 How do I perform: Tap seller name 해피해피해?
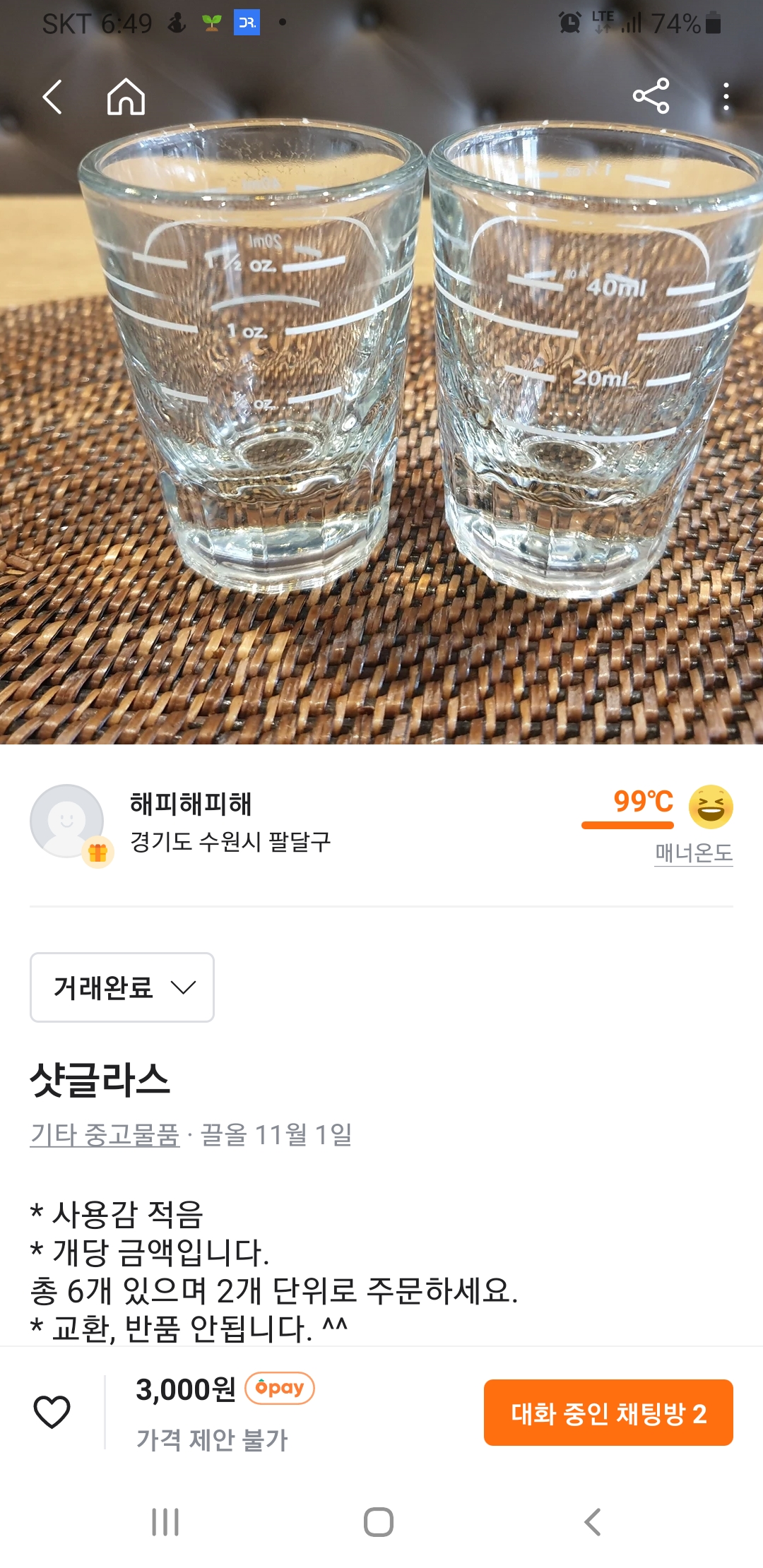point(191,803)
